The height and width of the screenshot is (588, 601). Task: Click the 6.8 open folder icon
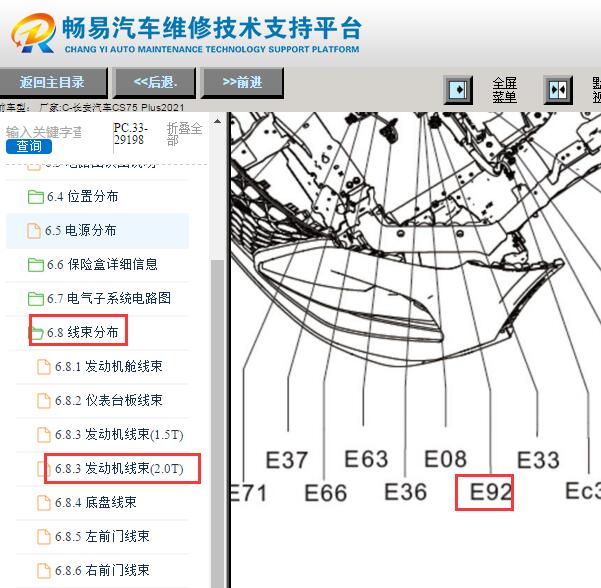pos(36,333)
